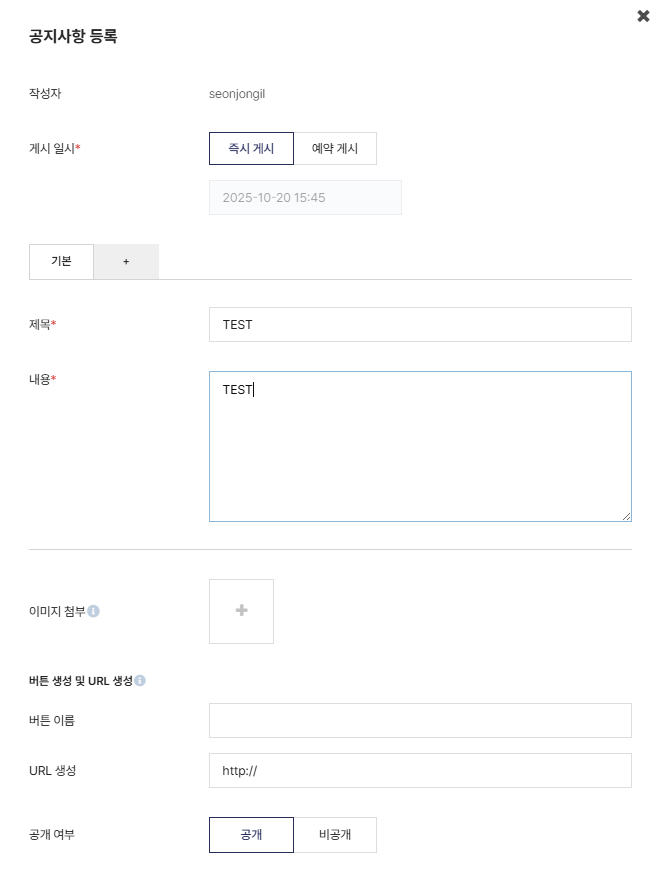Viewport: 659px width, 871px height.
Task: Click the image attachment plus icon
Action: tap(241, 611)
